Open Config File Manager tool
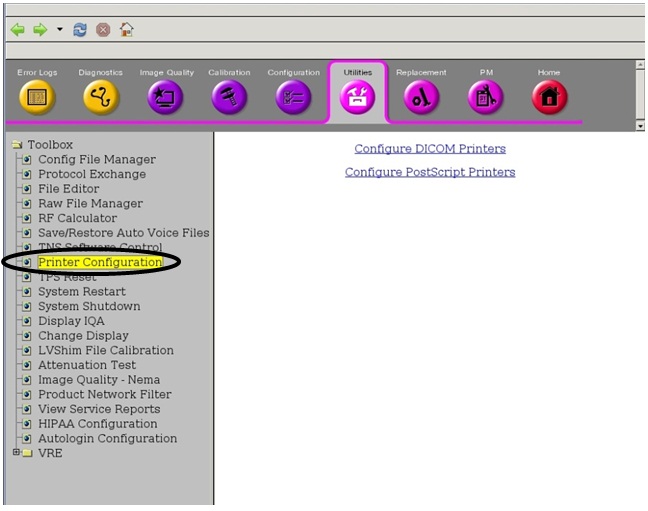 (96, 160)
